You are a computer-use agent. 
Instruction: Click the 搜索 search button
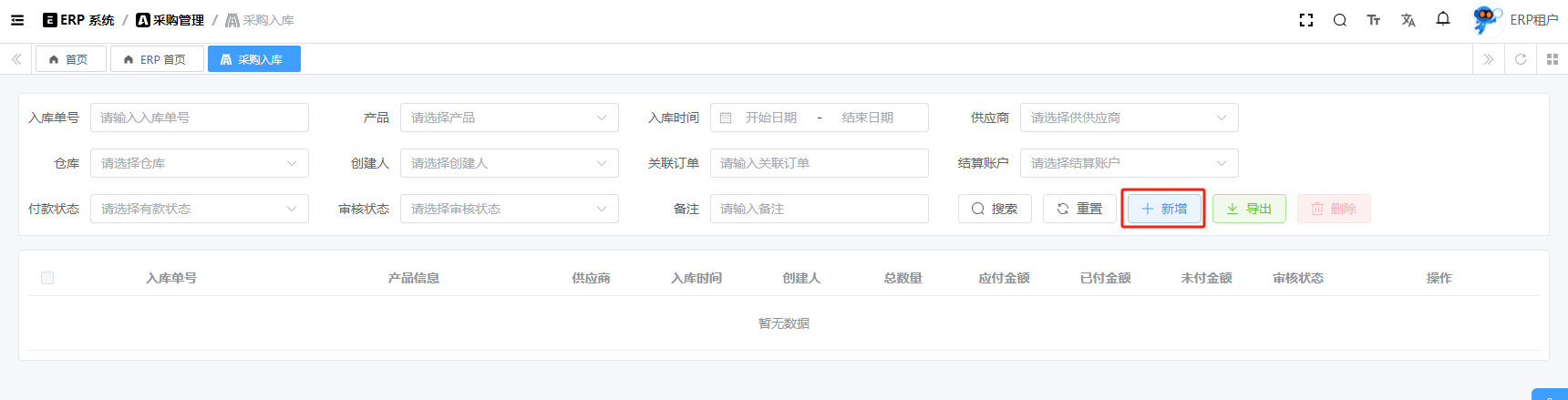point(995,209)
